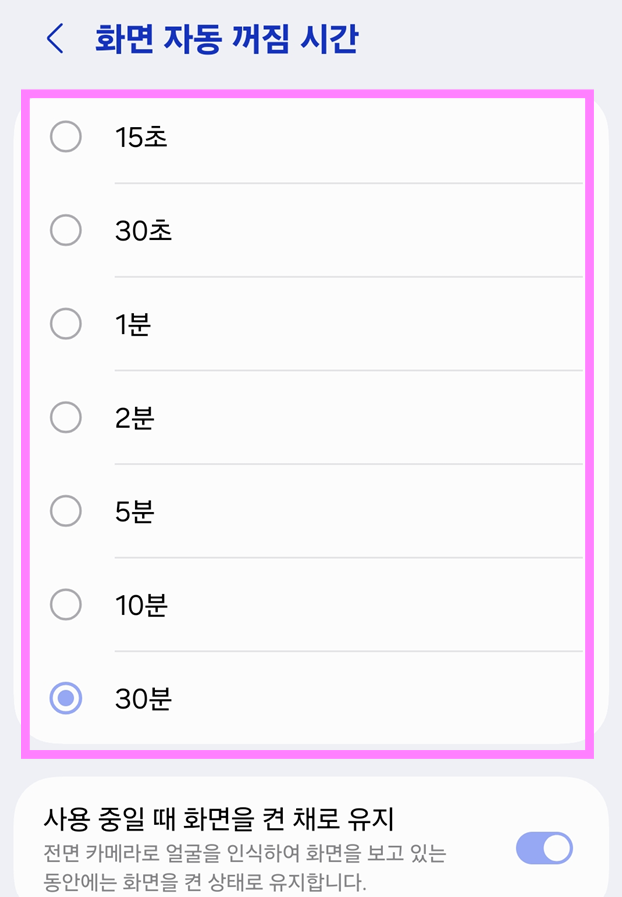Screen dimensions: 622x897
Task: Select the 5분 screen timeout option
Action: [x=65, y=511]
